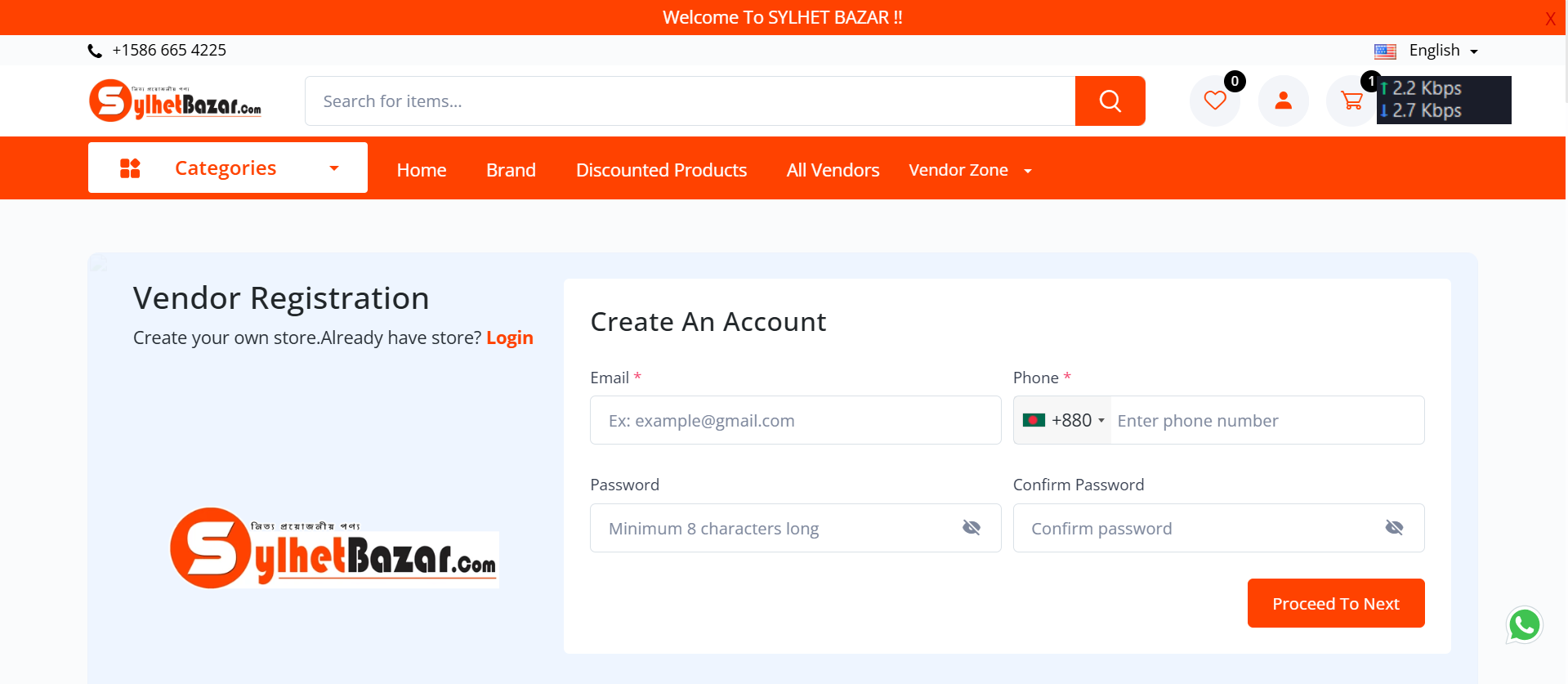Open Vendor Zone menu item

(x=958, y=170)
